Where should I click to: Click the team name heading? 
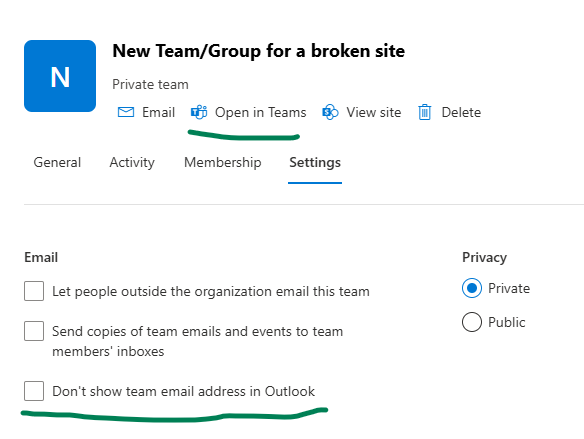[258, 51]
